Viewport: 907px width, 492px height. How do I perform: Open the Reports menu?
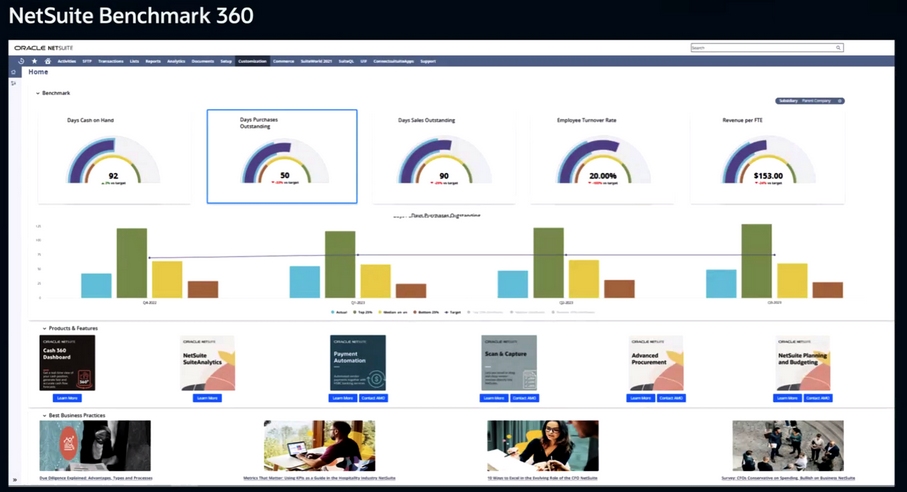click(x=153, y=61)
